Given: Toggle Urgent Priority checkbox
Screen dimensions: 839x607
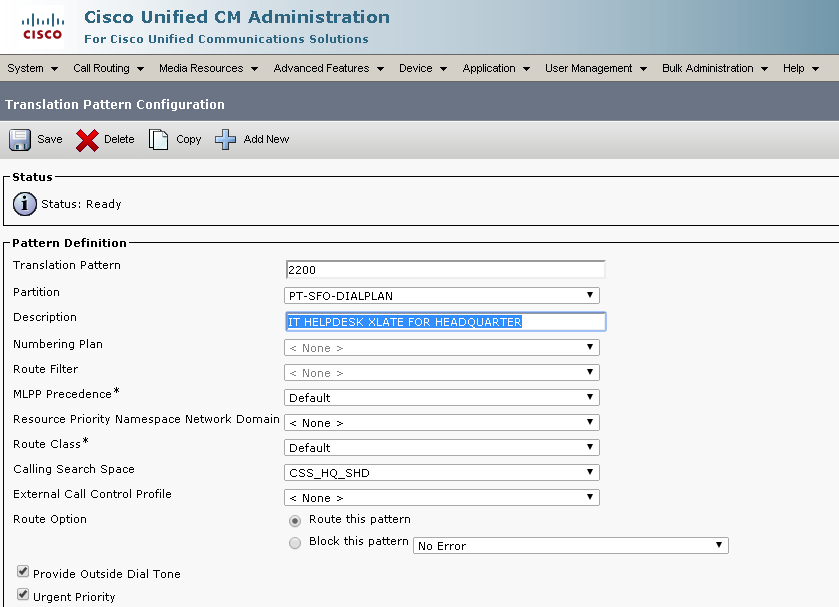Looking at the screenshot, I should tap(23, 594).
